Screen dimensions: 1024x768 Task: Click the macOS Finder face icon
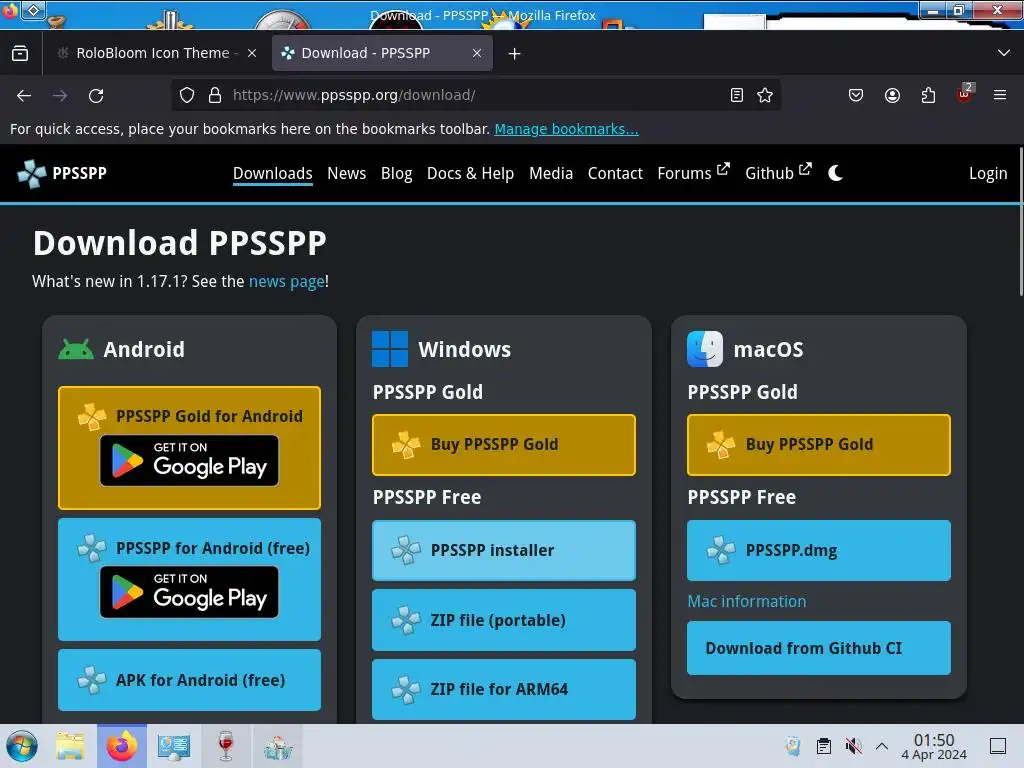pyautogui.click(x=705, y=349)
